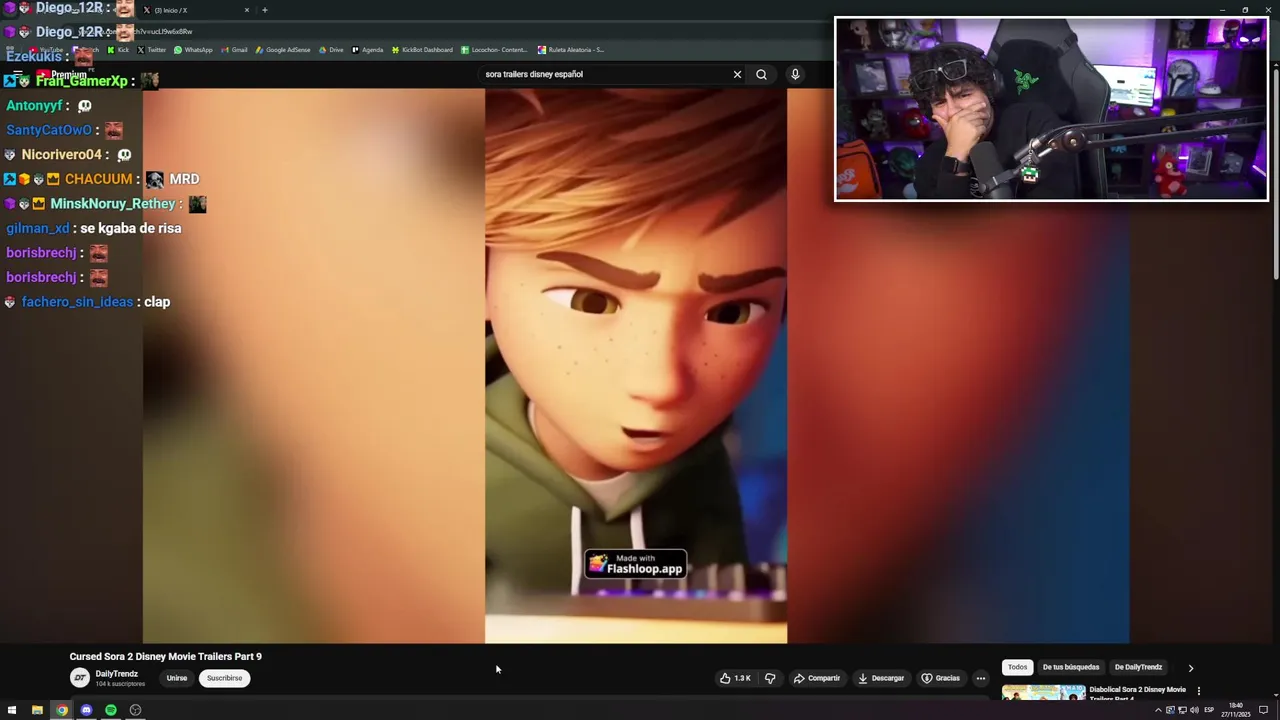The image size is (1280, 720).
Task: Open the volume speaker tray icon
Action: [1194, 710]
